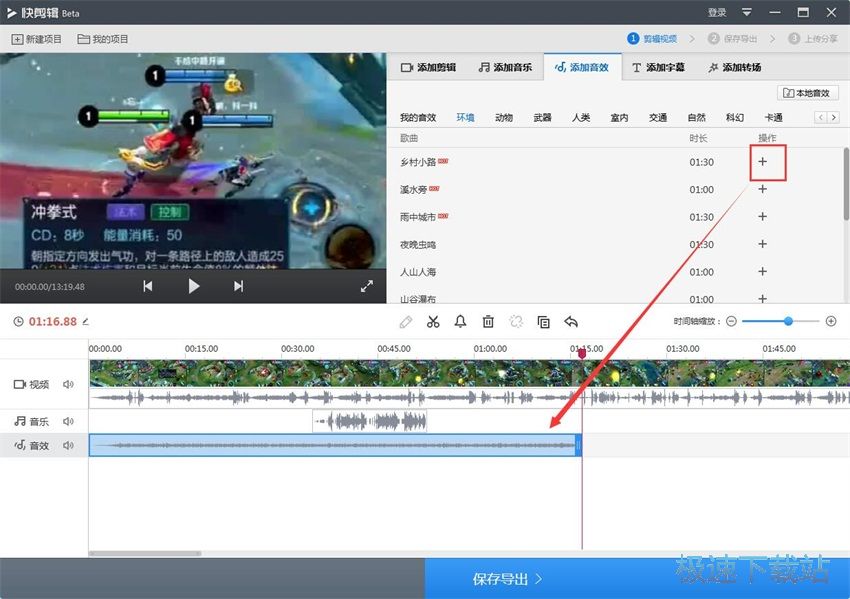Open the 添加音乐 tab
The height and width of the screenshot is (599, 850).
pyautogui.click(x=505, y=67)
